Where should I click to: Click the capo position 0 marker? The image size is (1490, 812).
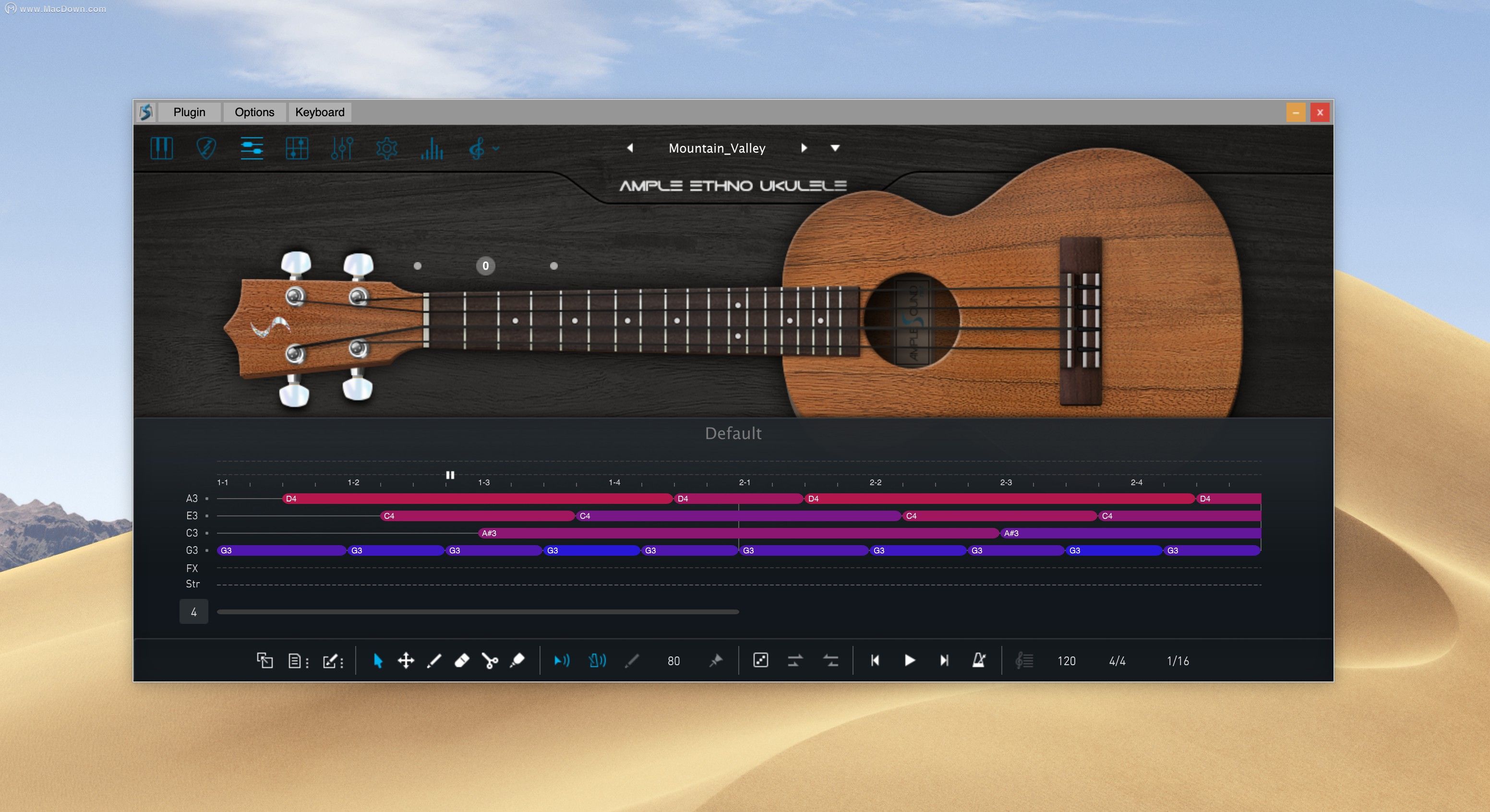pos(485,266)
